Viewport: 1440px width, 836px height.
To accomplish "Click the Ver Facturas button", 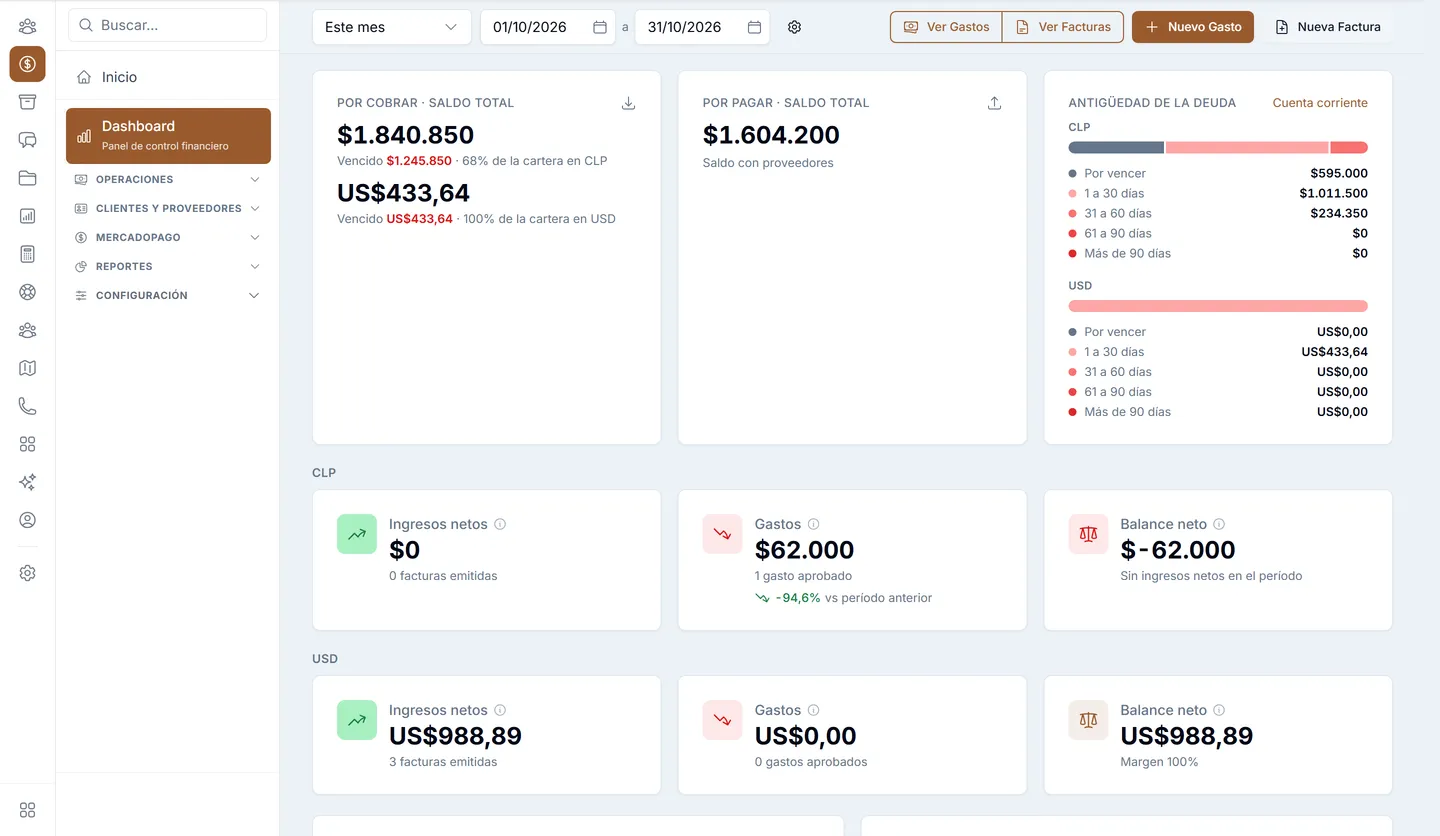I will [x=1063, y=27].
